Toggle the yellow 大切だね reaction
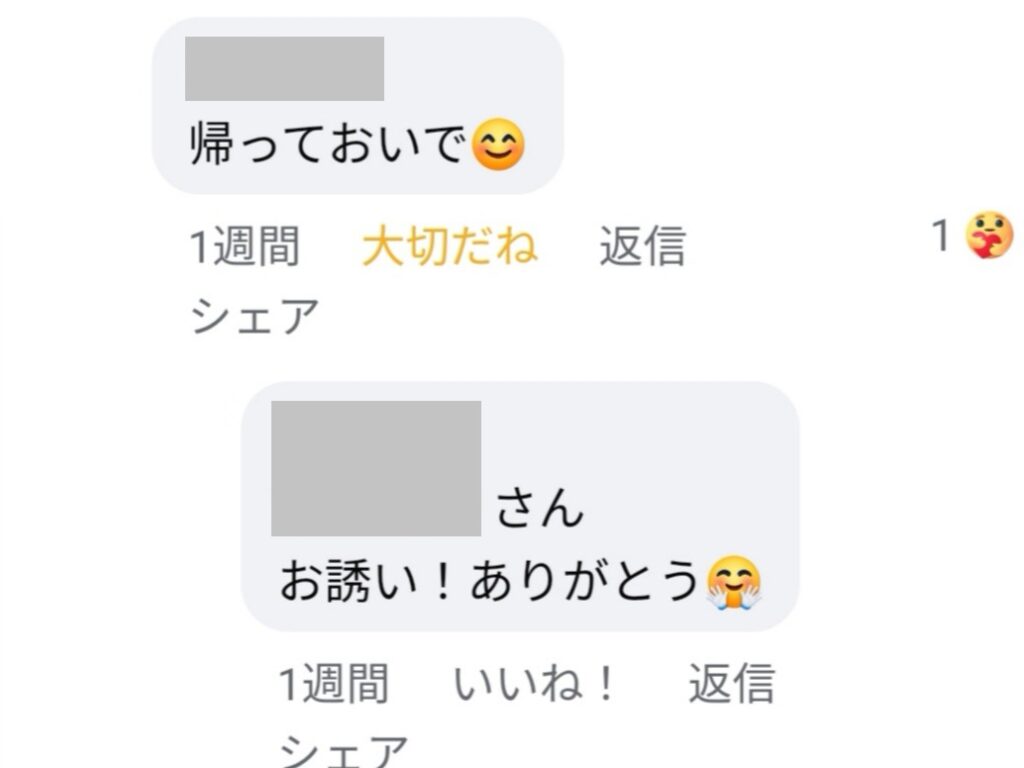 pos(450,246)
